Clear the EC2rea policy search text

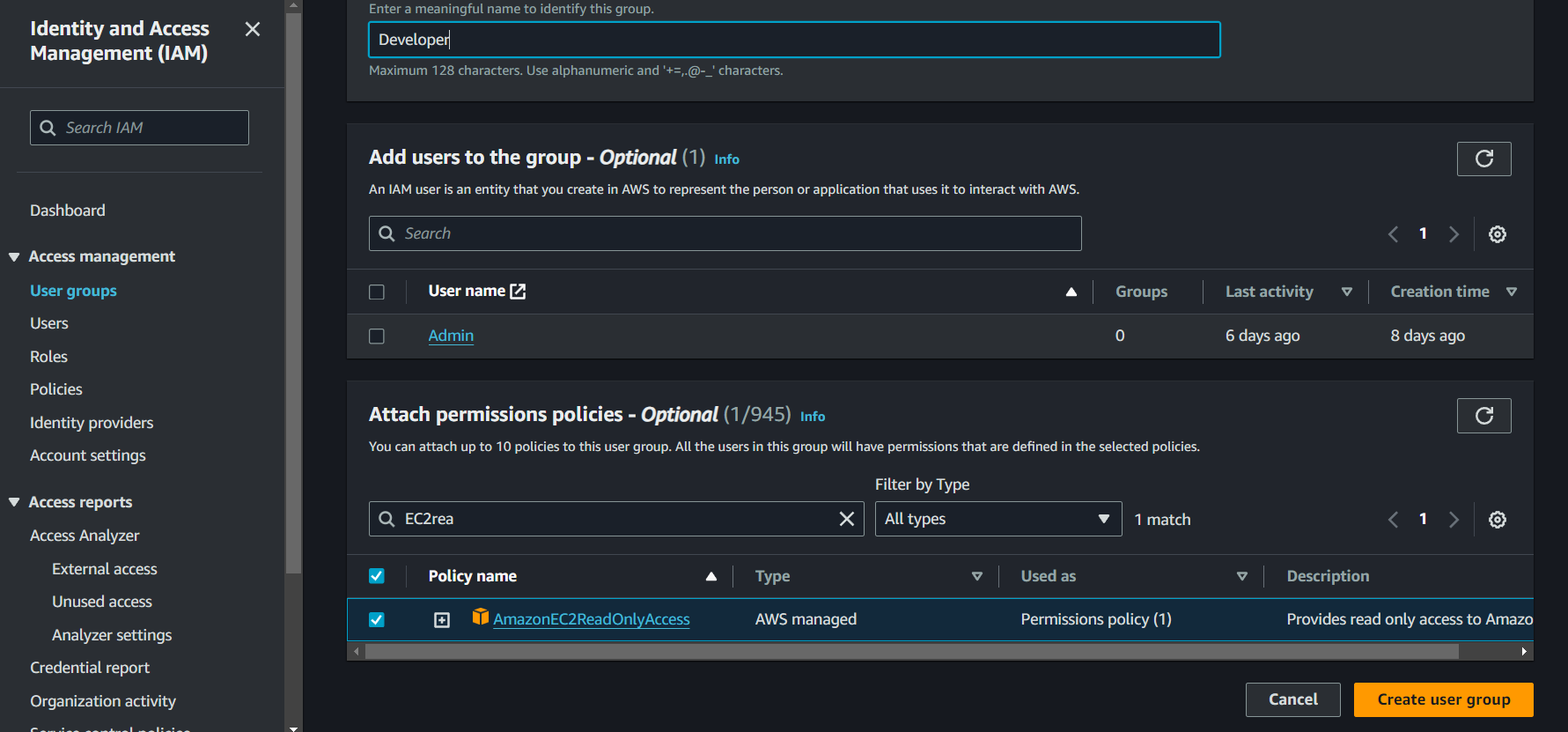pos(846,519)
